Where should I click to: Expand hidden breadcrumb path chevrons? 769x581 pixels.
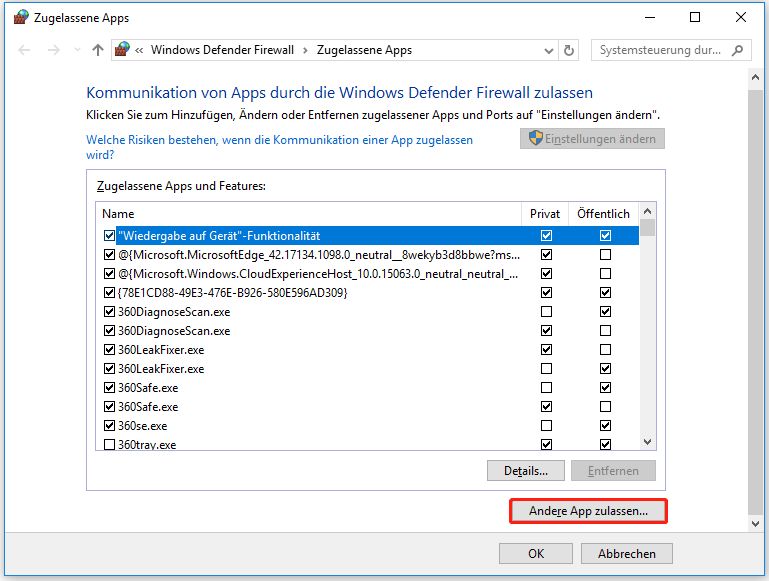tap(139, 50)
